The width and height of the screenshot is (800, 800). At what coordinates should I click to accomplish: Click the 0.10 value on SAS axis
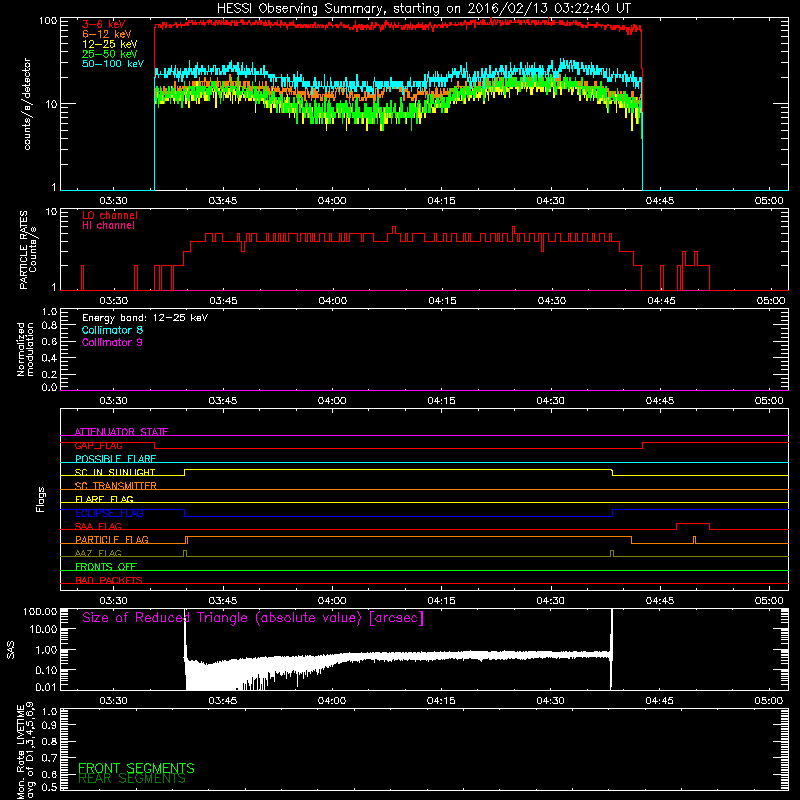coord(45,670)
